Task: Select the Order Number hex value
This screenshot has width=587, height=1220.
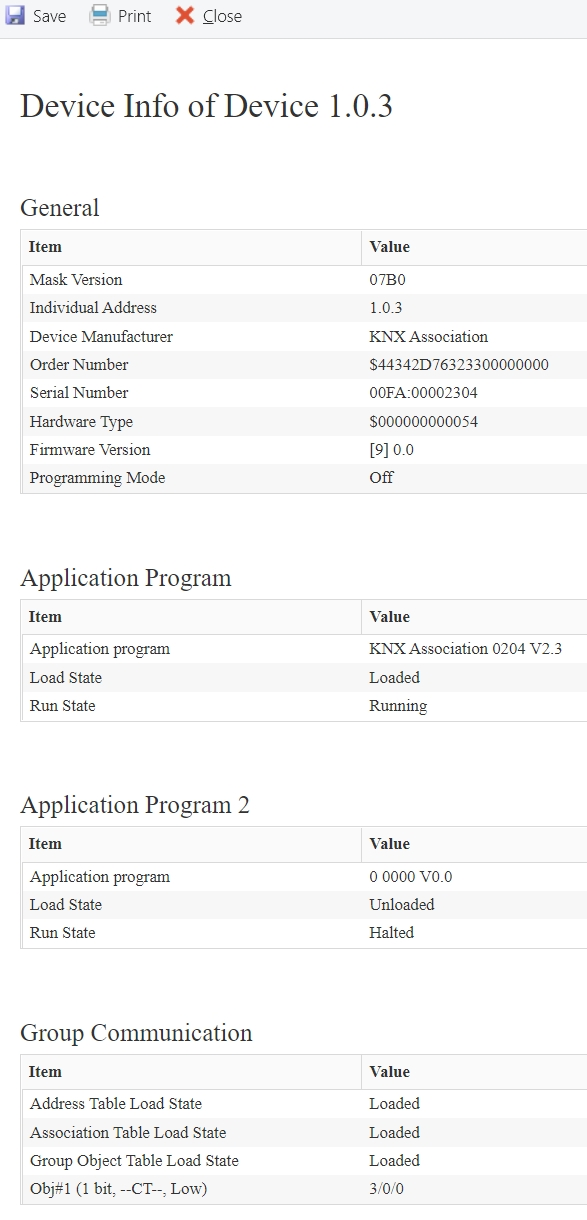Action: pos(459,365)
